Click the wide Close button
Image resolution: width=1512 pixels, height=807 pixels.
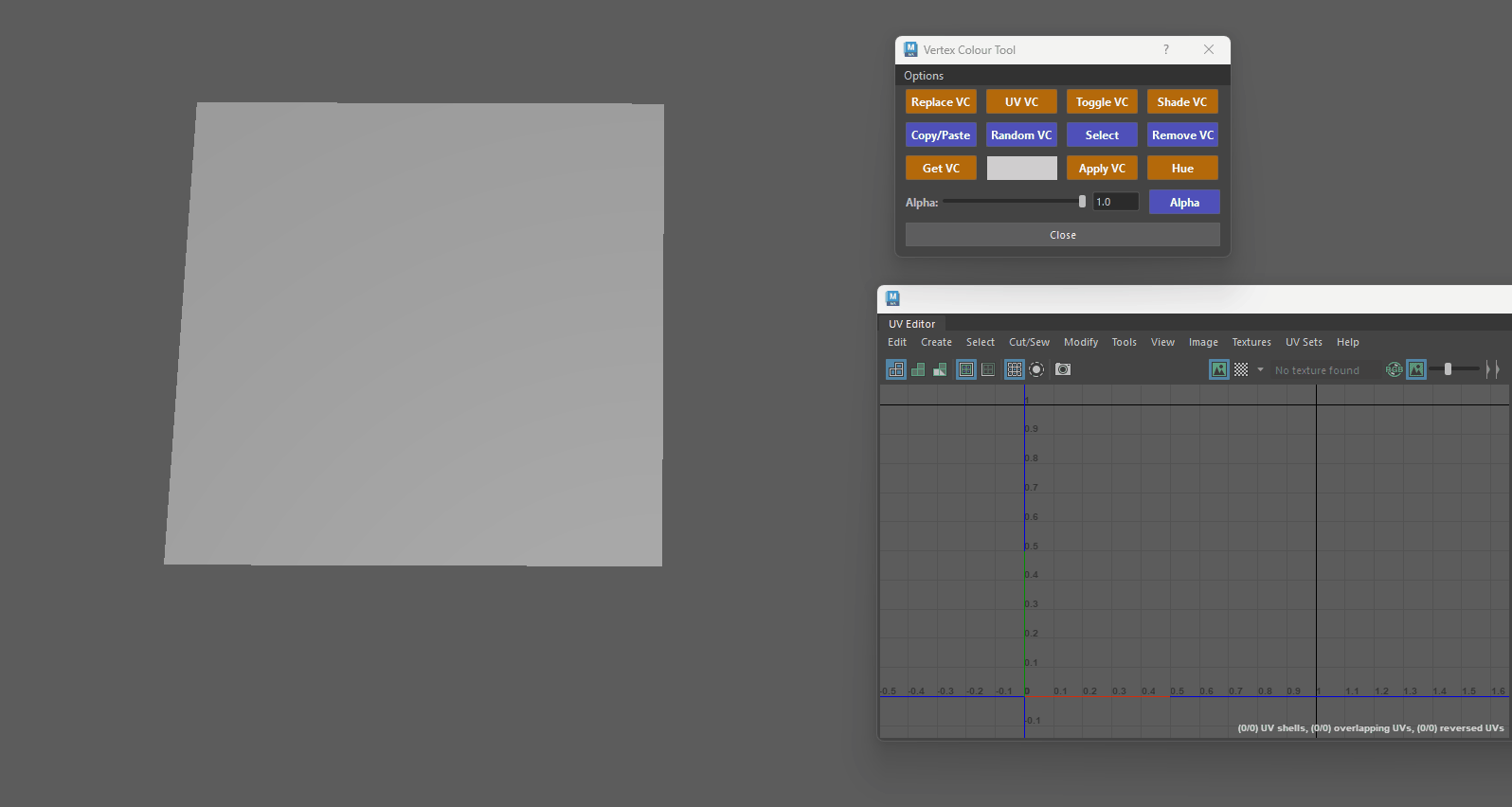pyautogui.click(x=1063, y=235)
